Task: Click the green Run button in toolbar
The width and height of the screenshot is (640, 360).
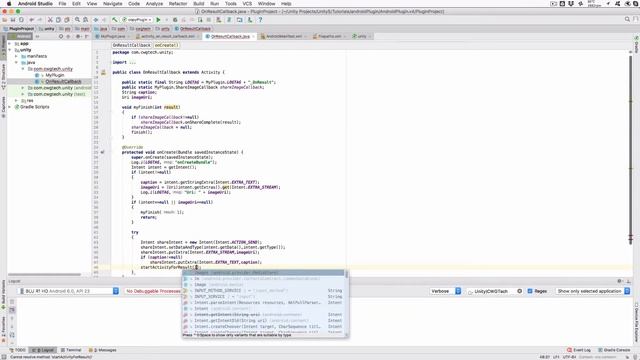Action: [x=158, y=20]
